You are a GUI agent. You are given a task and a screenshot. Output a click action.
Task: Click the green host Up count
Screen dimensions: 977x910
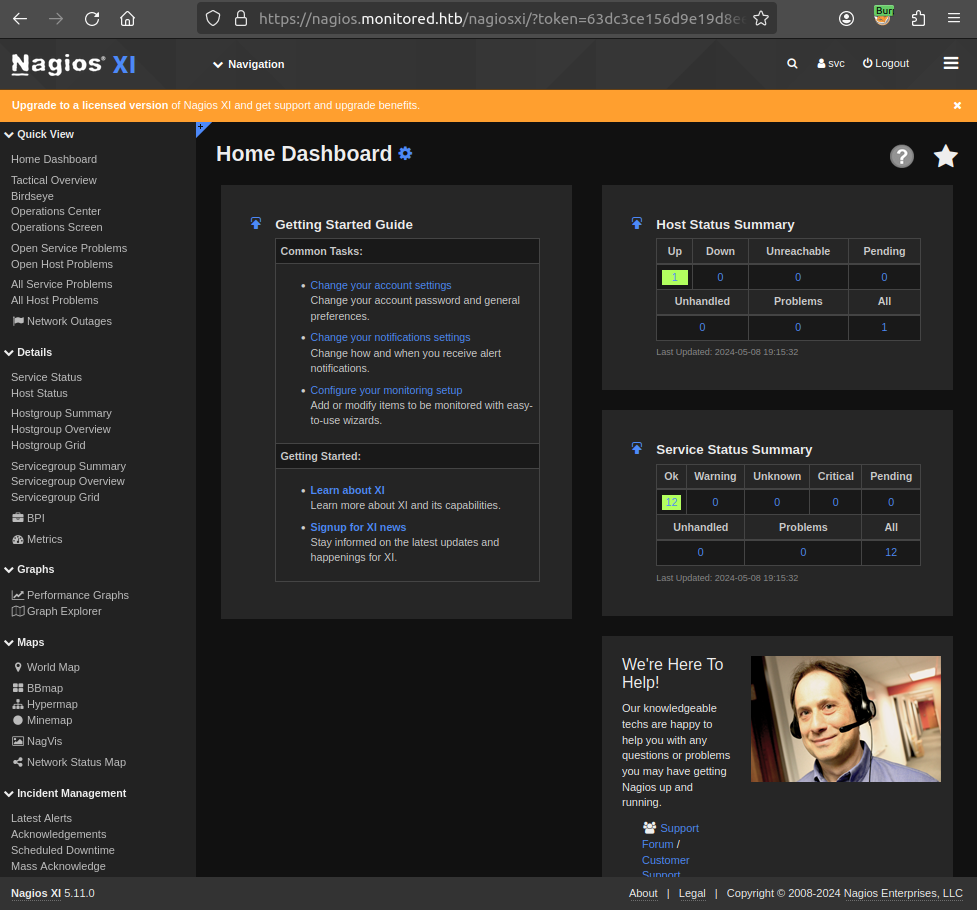tap(675, 277)
